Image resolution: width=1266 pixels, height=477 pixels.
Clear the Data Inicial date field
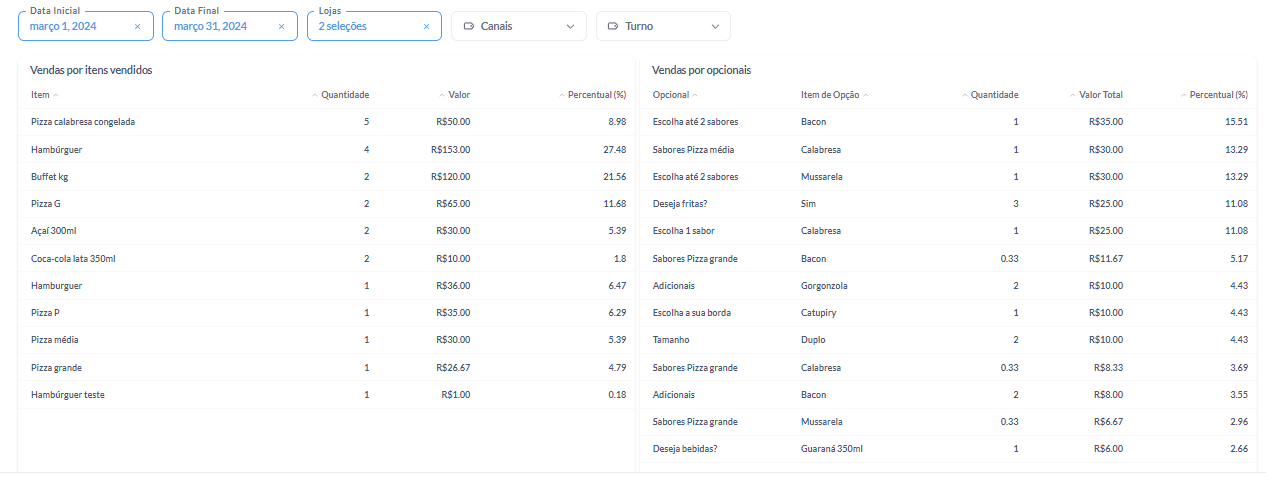(137, 26)
